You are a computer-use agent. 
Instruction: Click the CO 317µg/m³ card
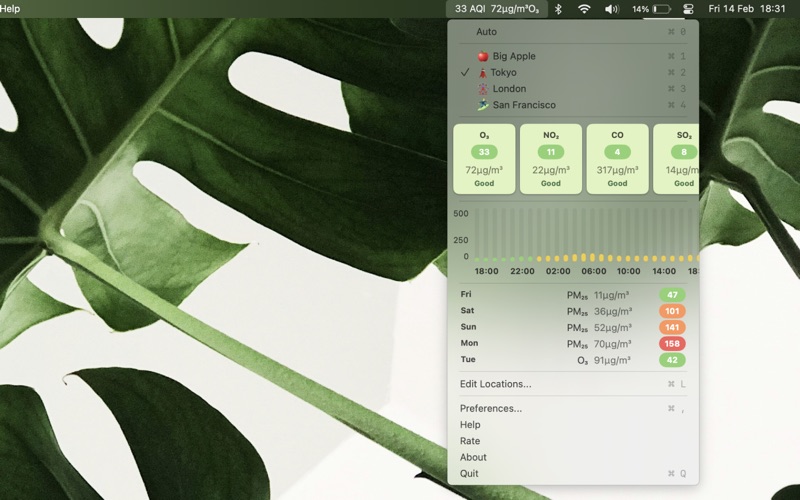617,159
